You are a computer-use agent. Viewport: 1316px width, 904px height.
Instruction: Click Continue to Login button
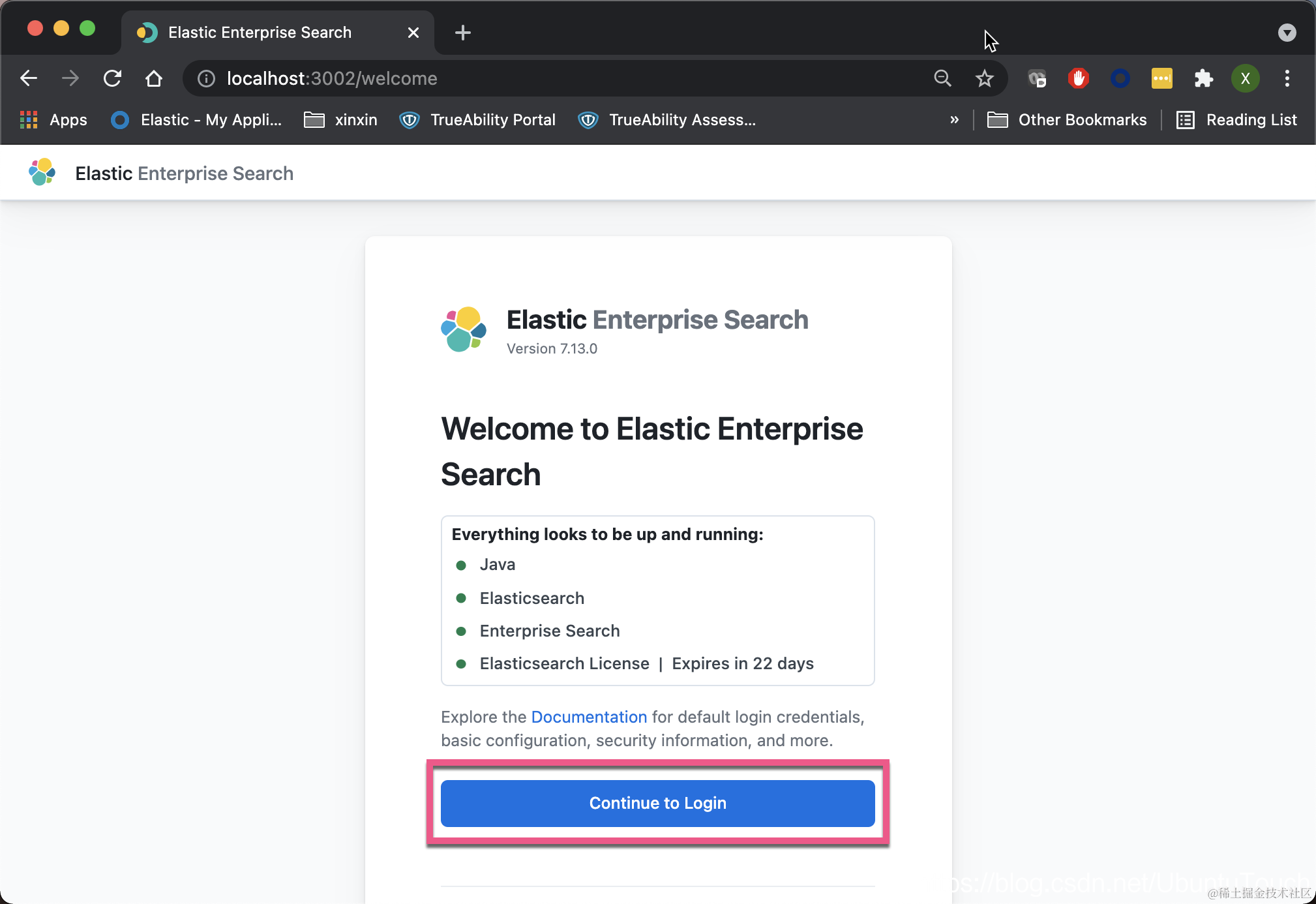[657, 803]
